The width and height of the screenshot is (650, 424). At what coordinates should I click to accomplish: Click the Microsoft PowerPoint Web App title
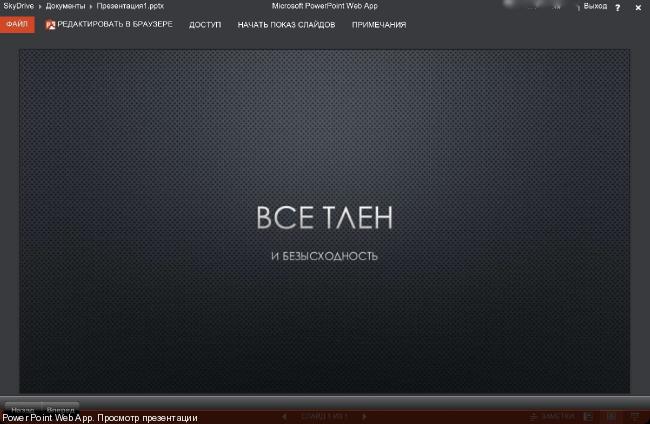(x=325, y=6)
